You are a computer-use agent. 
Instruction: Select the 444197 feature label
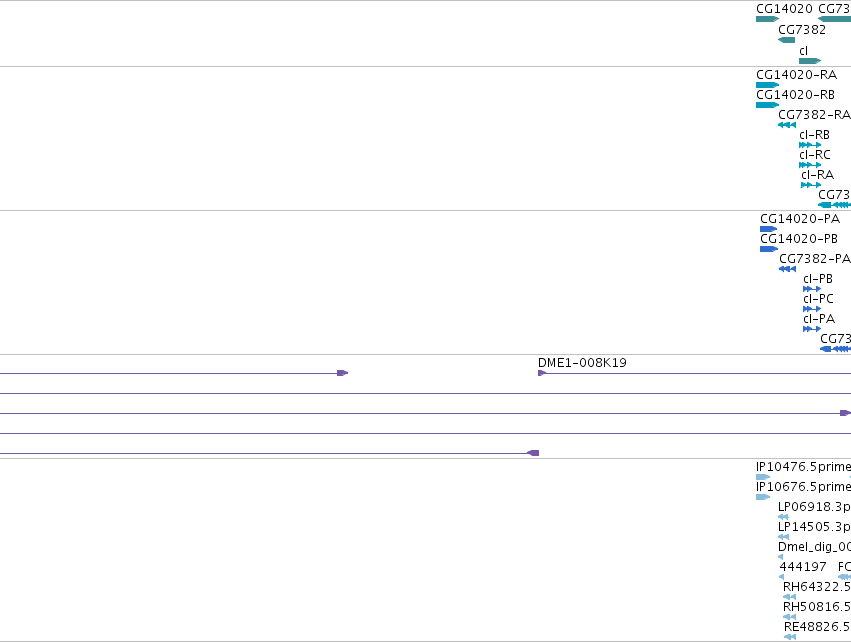[803, 567]
